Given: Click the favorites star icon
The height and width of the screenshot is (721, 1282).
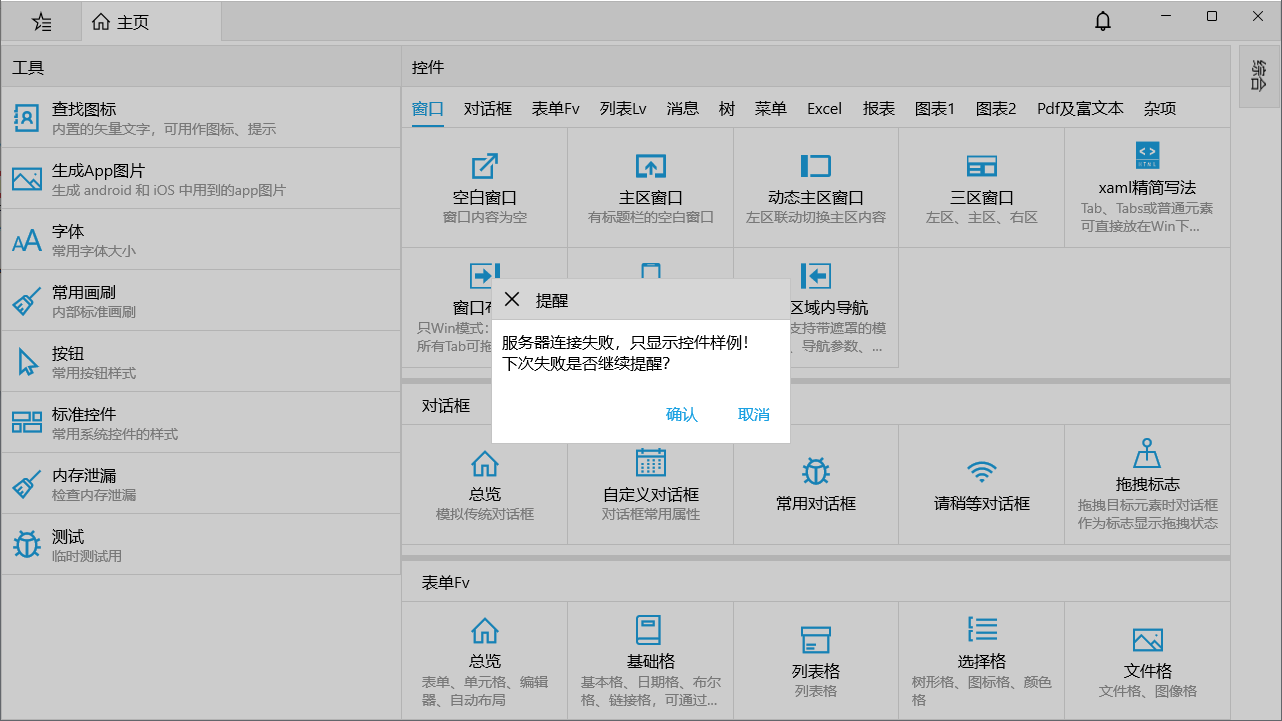Looking at the screenshot, I should pyautogui.click(x=41, y=22).
